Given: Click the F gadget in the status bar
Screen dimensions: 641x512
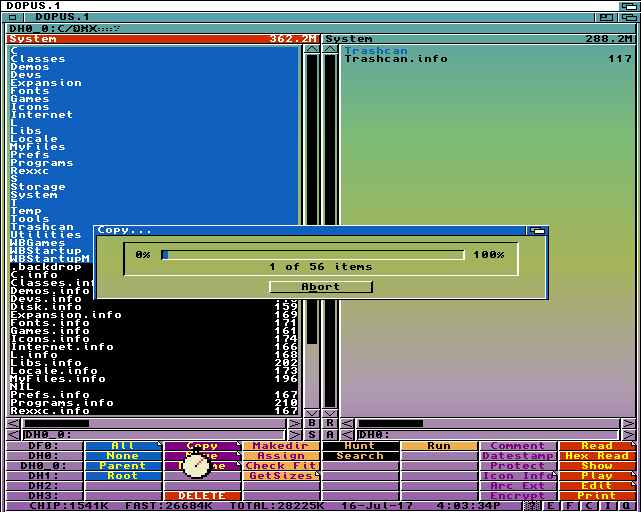Looking at the screenshot, I should click(569, 506).
